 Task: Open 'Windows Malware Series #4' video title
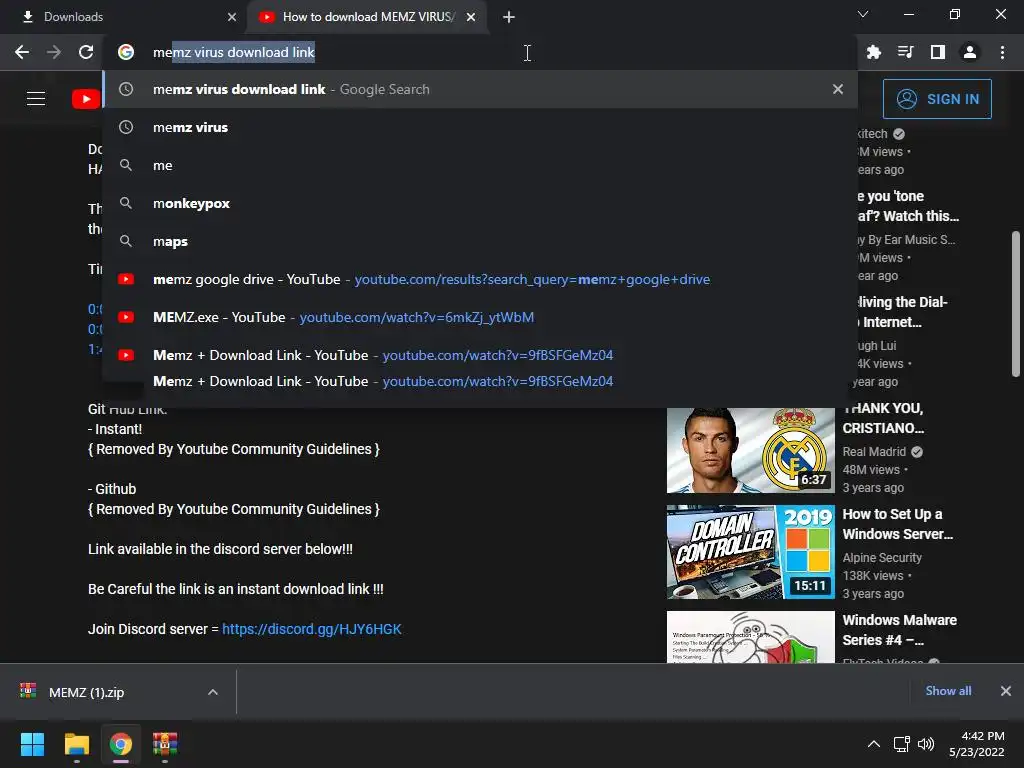point(899,630)
